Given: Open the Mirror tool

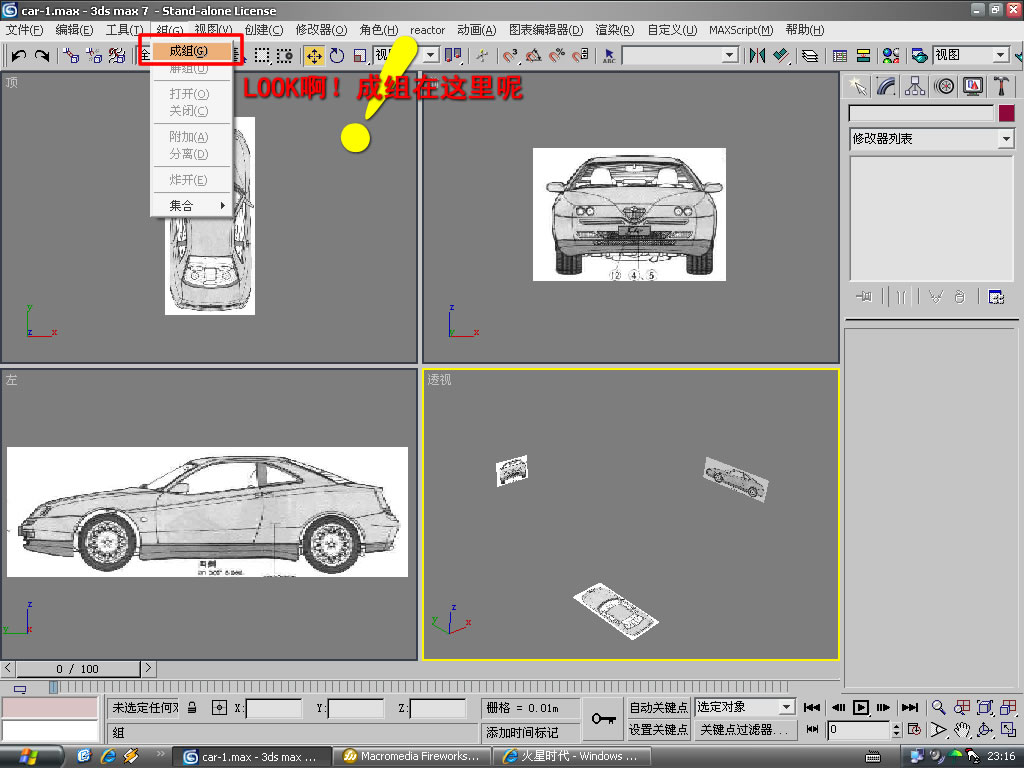Looking at the screenshot, I should point(758,56).
